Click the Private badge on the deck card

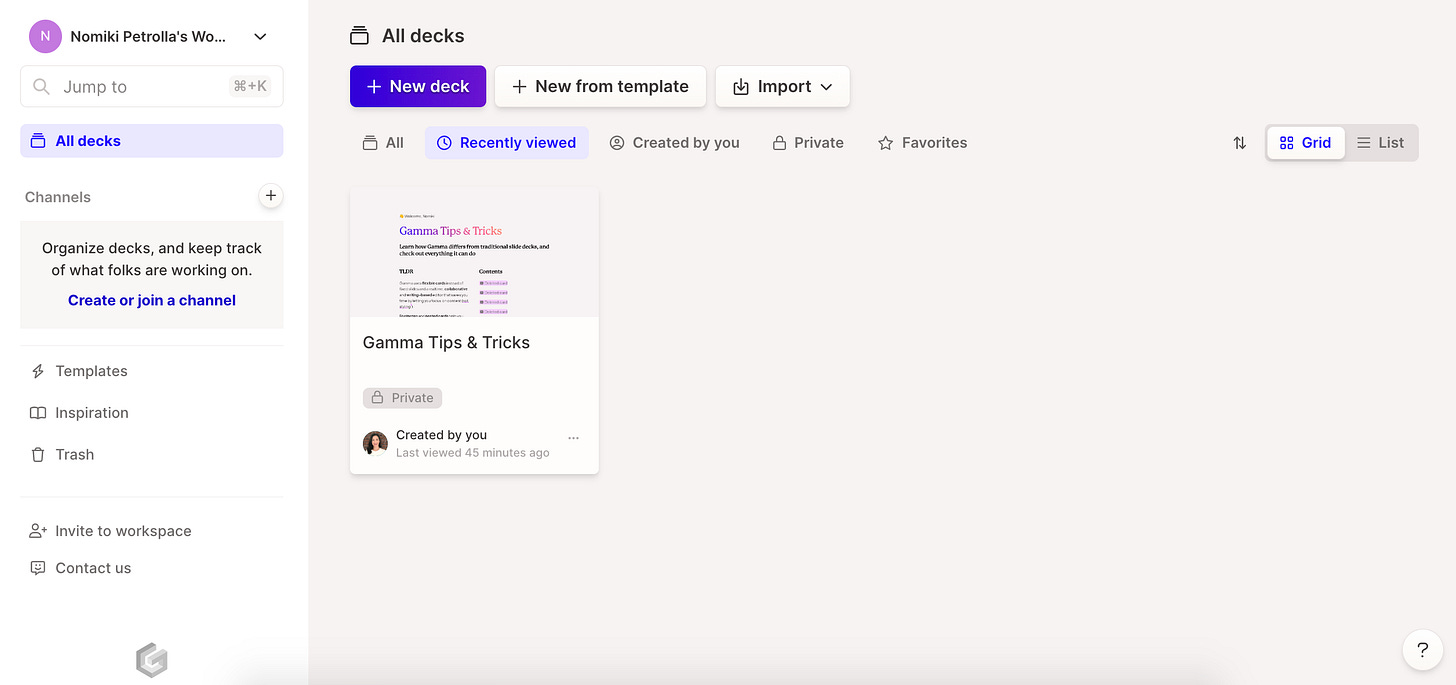click(x=402, y=398)
